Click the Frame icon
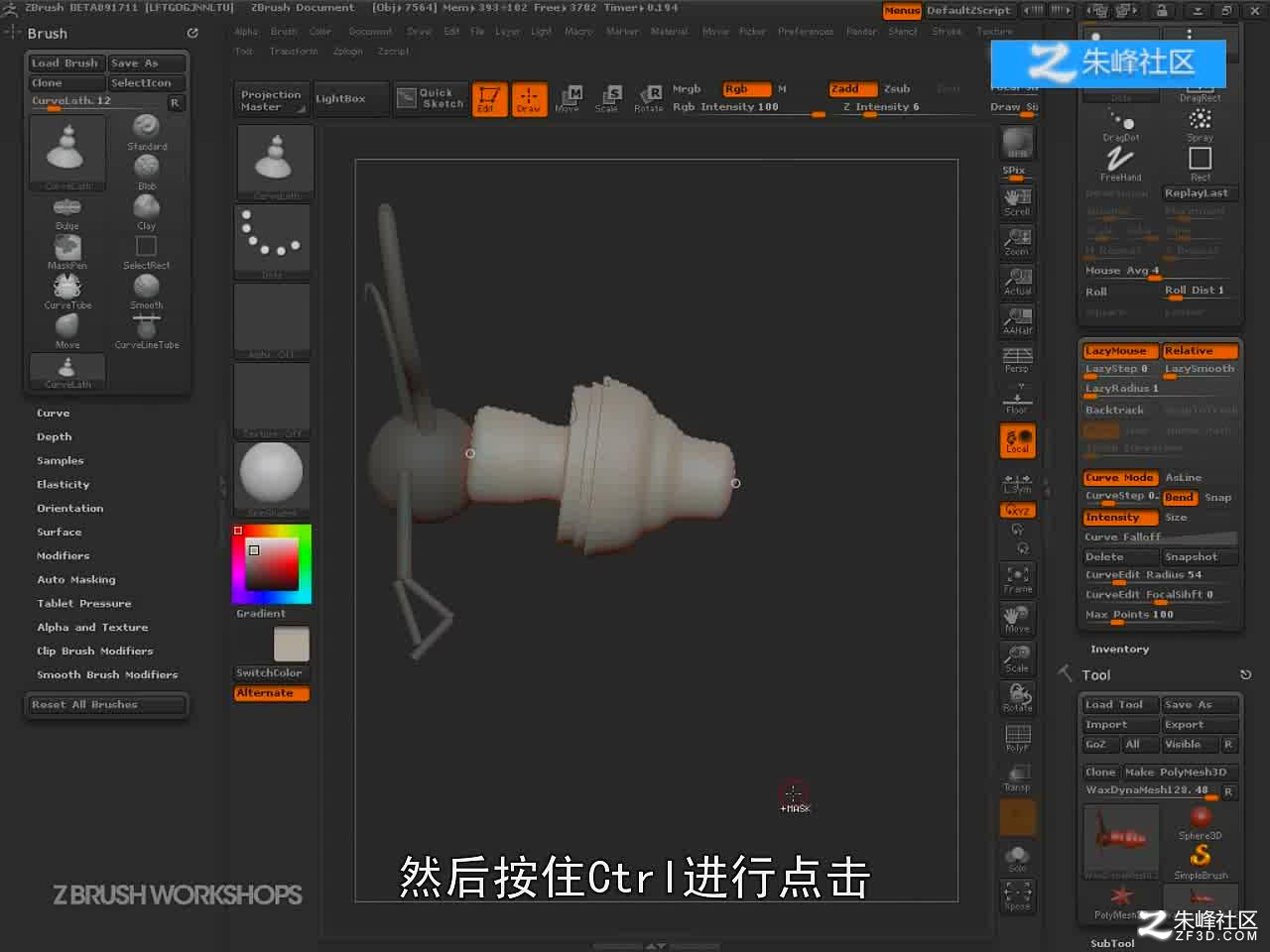Image resolution: width=1270 pixels, height=952 pixels. point(1017,578)
